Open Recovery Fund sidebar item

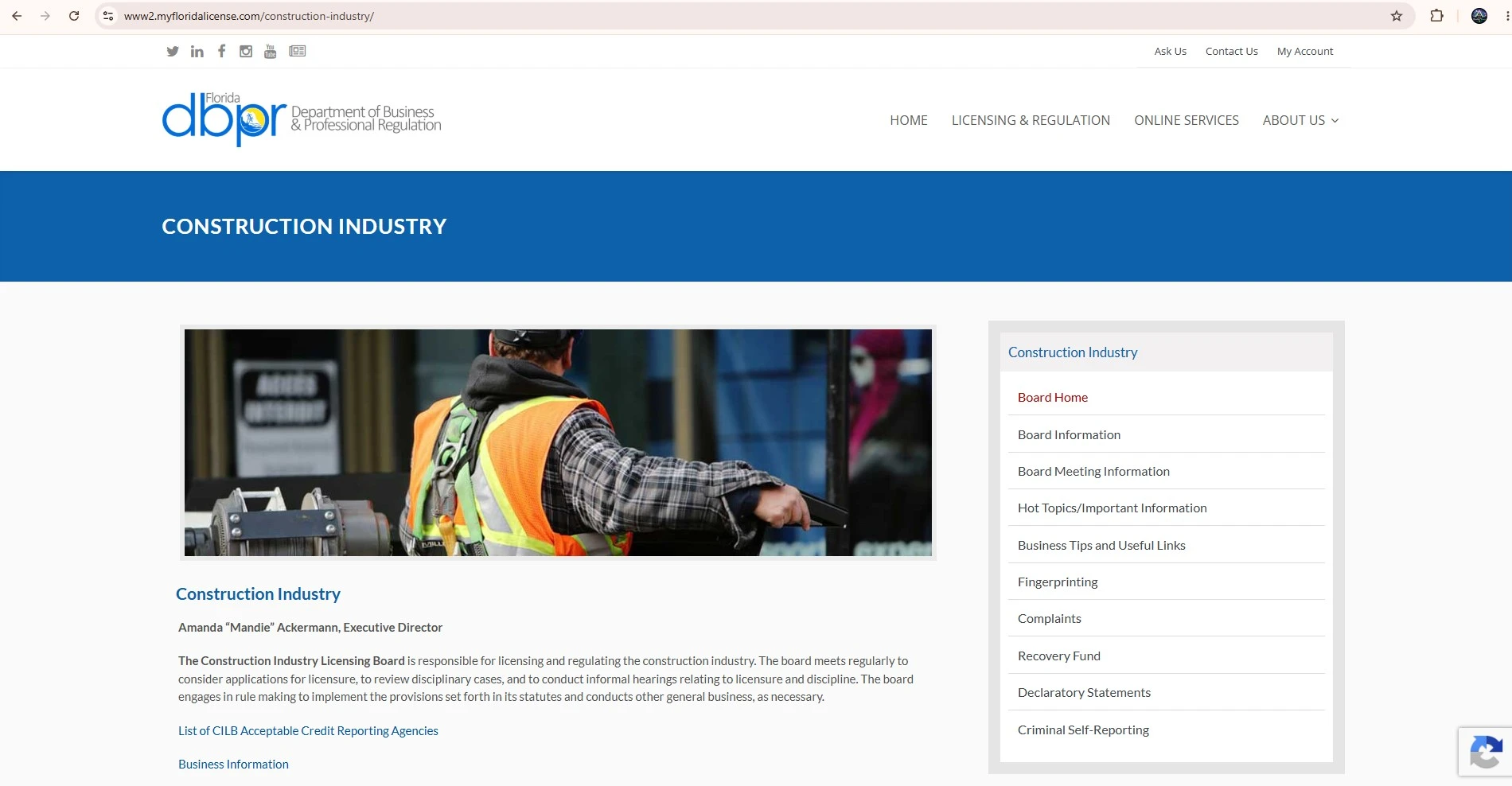(1058, 656)
